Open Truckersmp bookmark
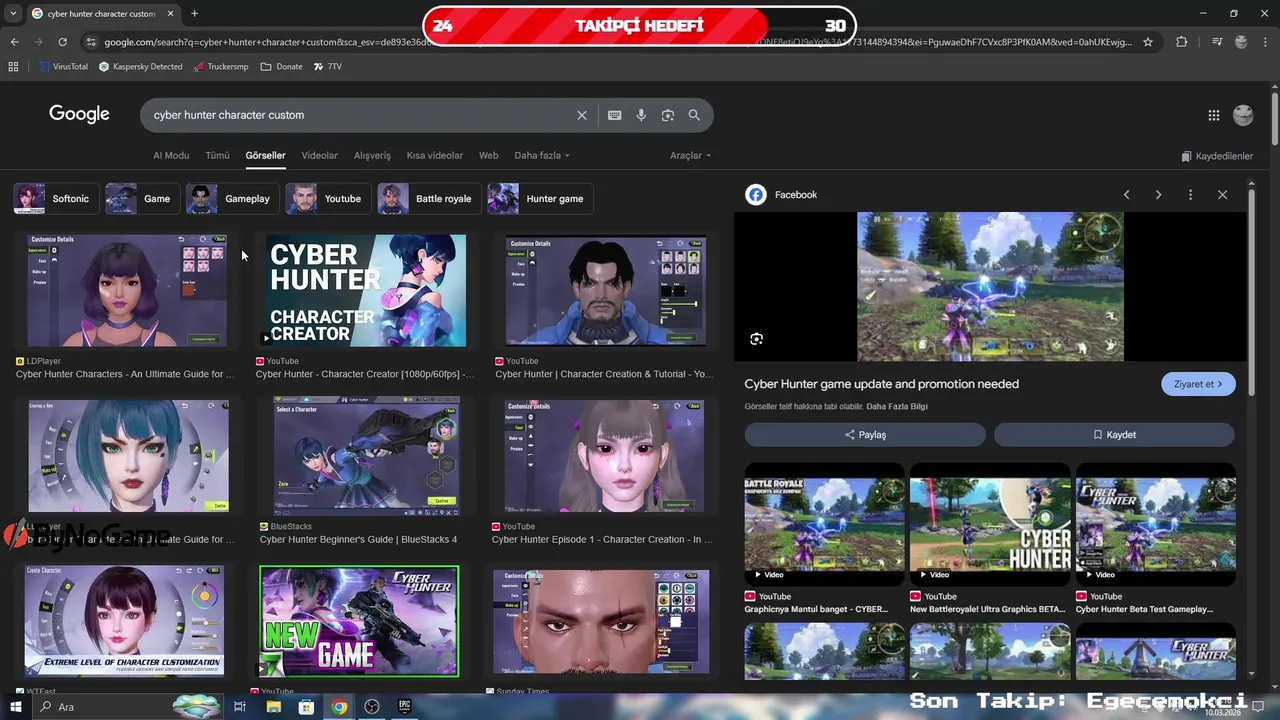The height and width of the screenshot is (720, 1280). (x=220, y=67)
